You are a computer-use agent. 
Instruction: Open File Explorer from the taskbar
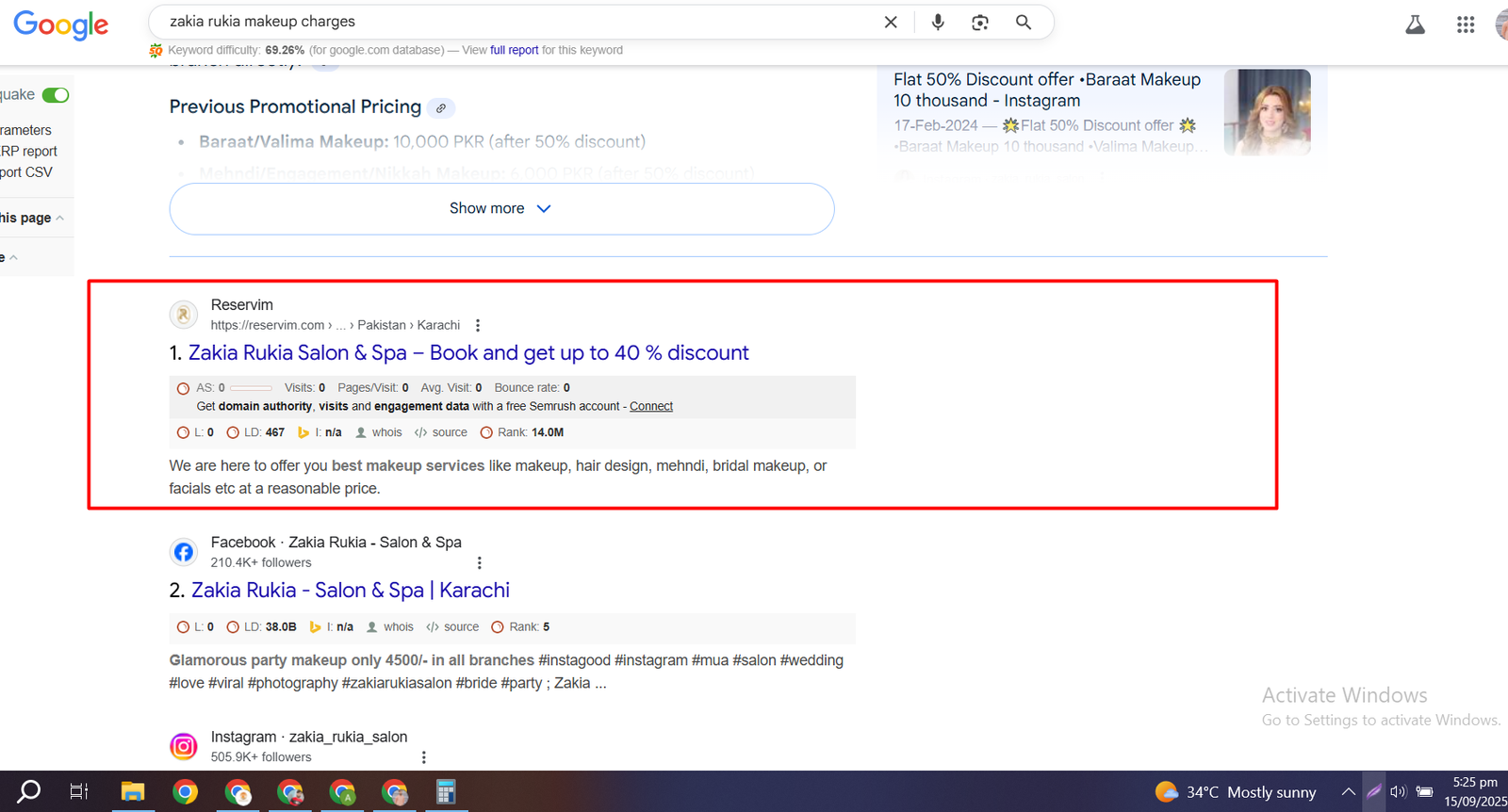132,792
